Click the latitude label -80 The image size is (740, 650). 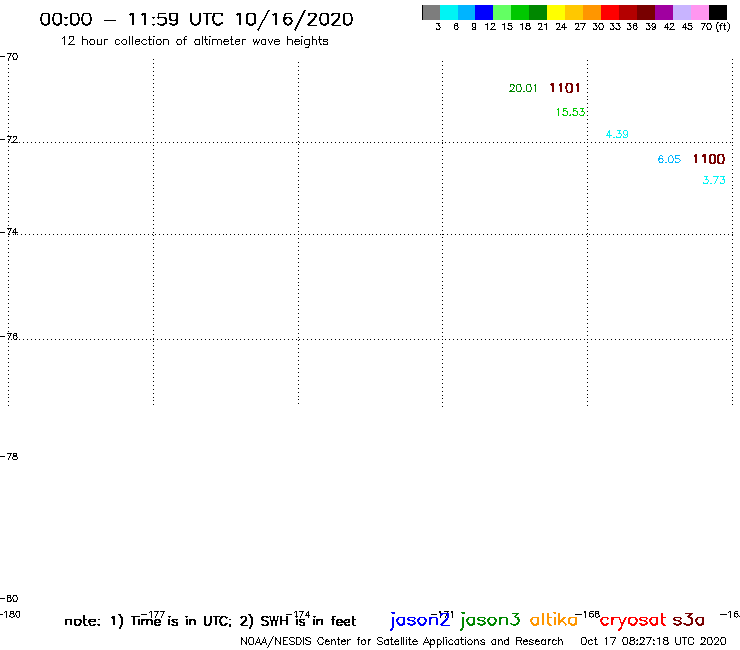tap(9, 598)
